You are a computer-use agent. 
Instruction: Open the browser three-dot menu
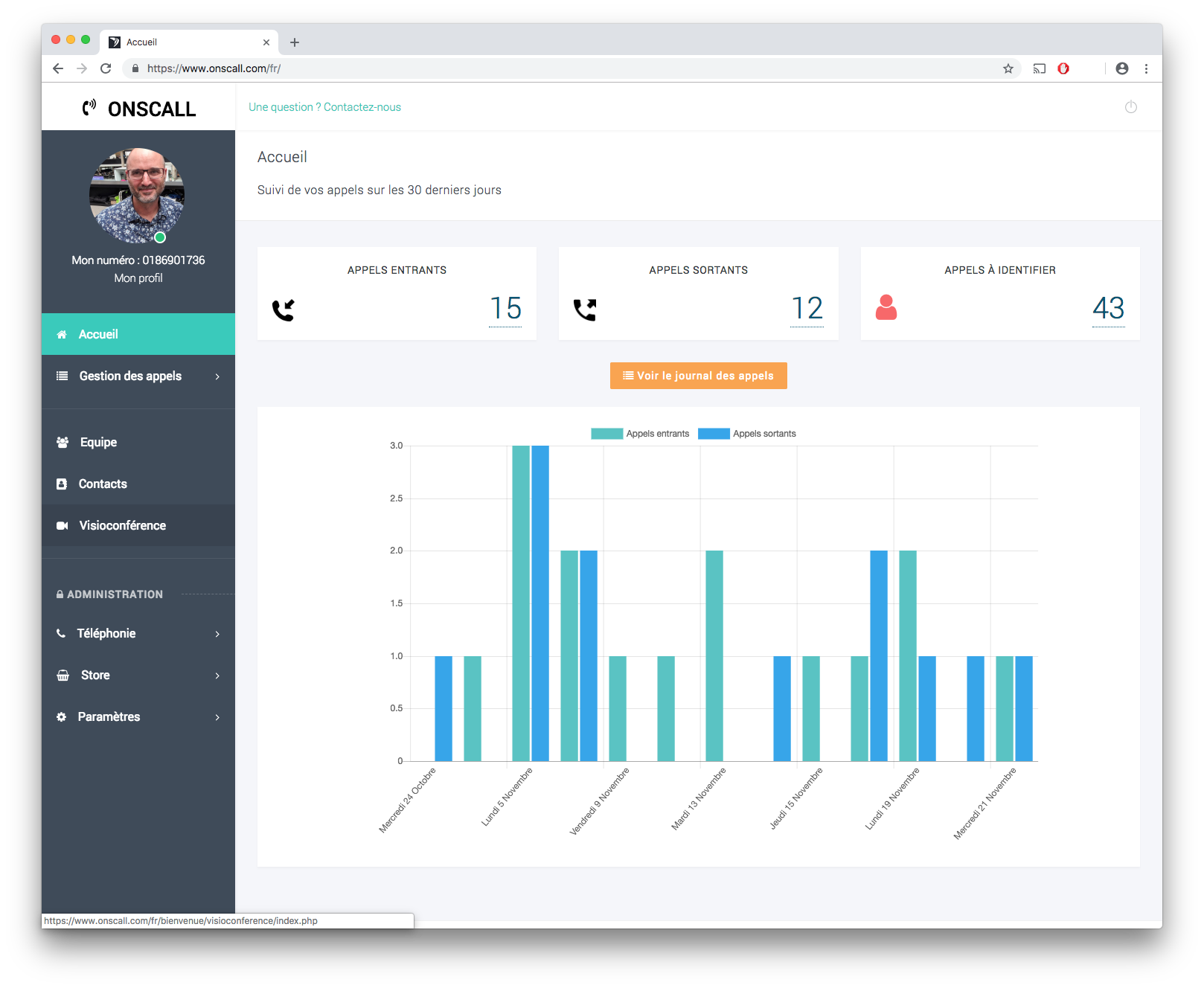[1146, 68]
